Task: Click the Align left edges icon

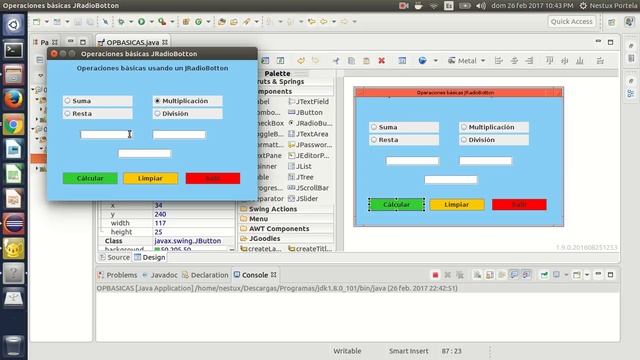Action: pos(498,61)
